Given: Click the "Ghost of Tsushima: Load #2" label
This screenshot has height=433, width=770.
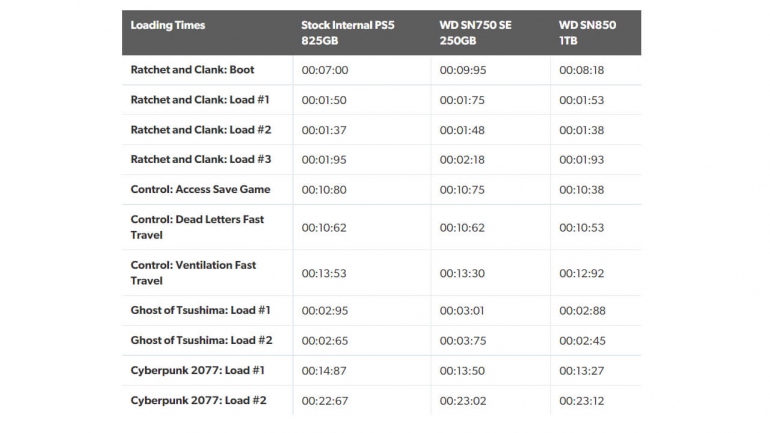Looking at the screenshot, I should click(x=200, y=341).
